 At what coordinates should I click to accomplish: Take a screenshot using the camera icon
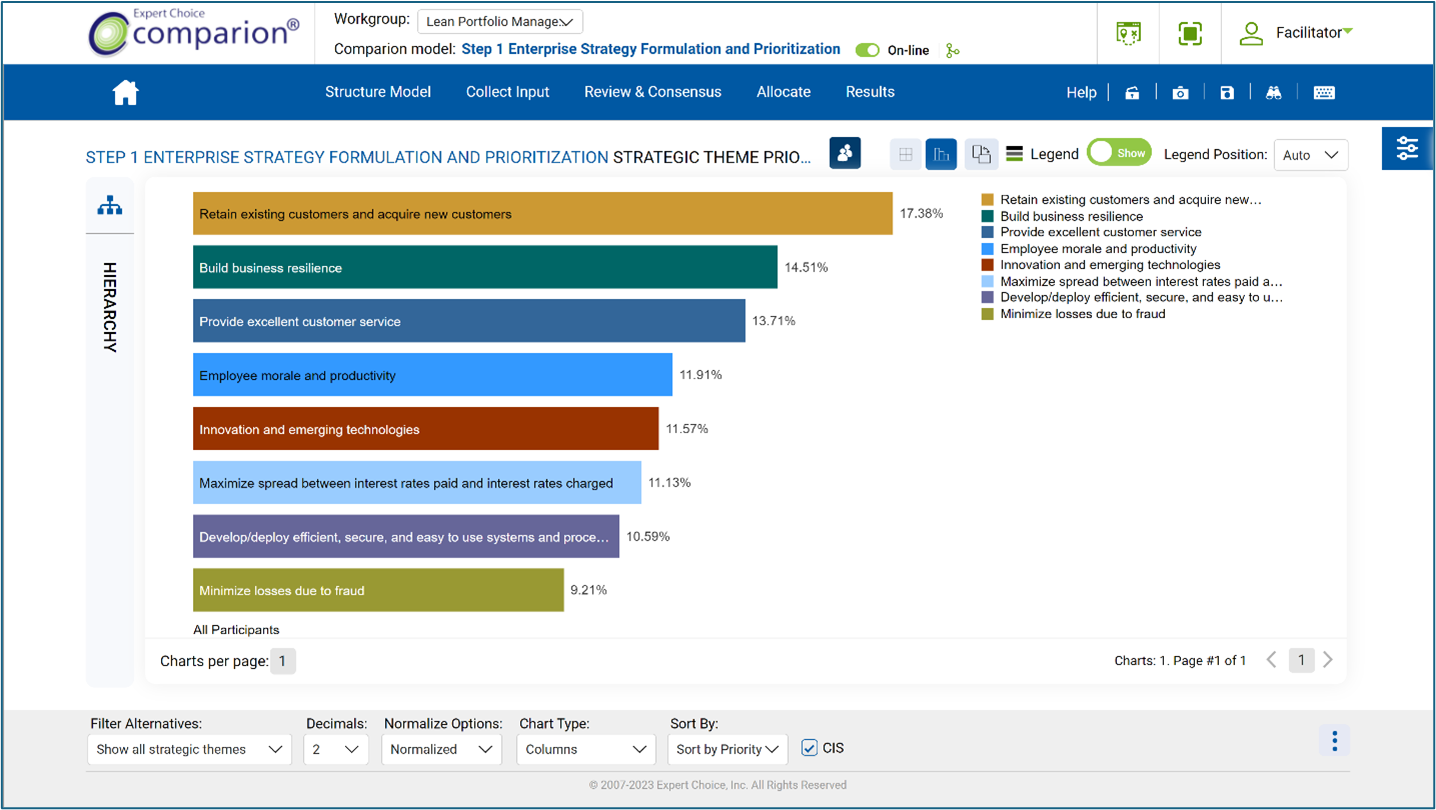coord(1181,92)
